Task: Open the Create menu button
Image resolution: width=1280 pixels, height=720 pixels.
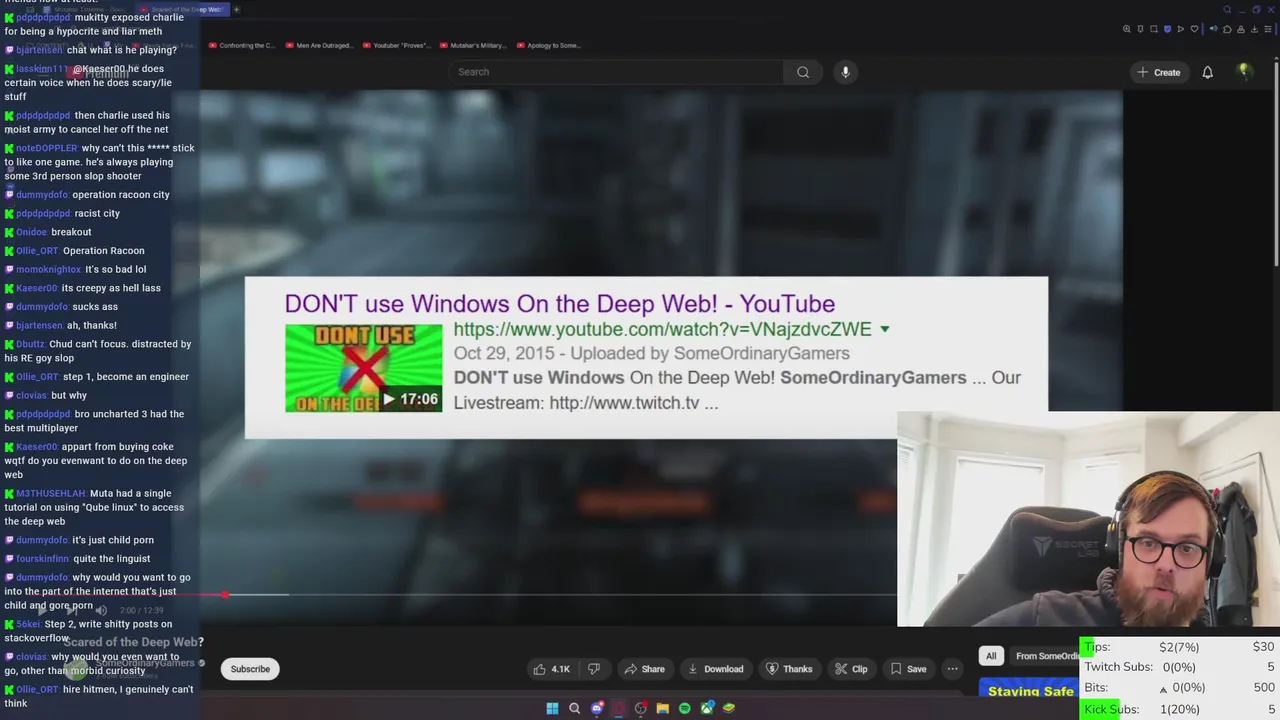Action: (x=1159, y=72)
